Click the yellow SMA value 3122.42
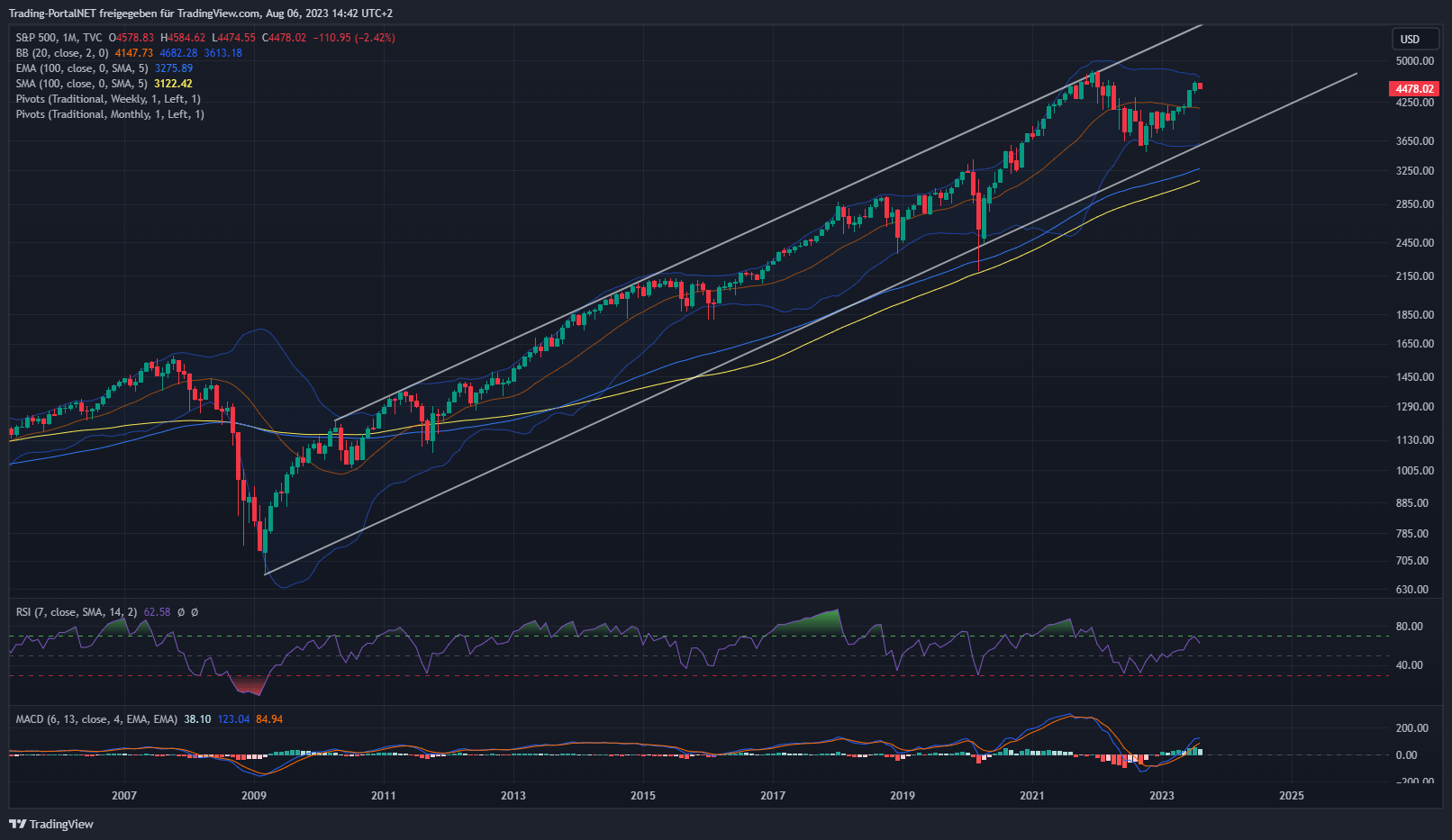1452x840 pixels. point(173,84)
